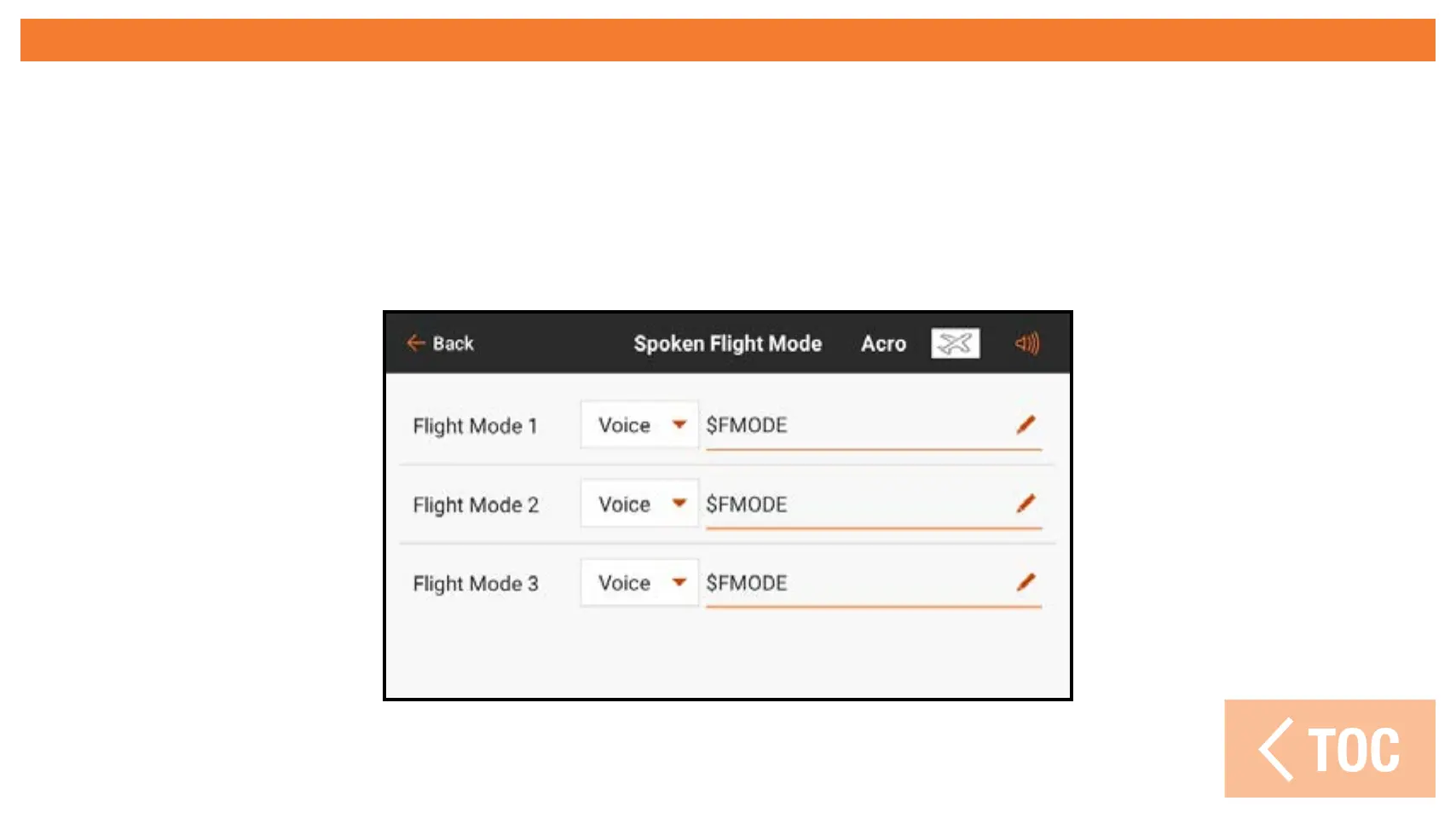Select the Flight Mode 3 row label
This screenshot has height=818, width=1456.
476,584
